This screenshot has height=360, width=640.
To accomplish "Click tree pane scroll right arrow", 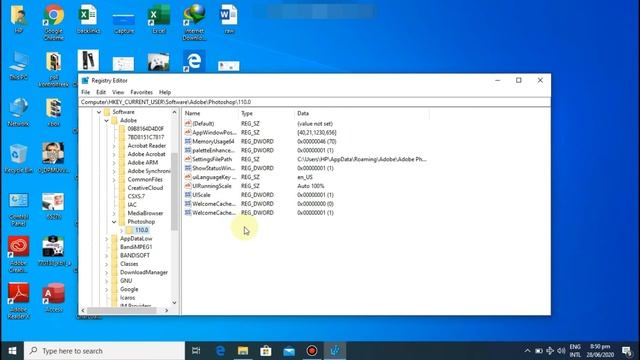I will [x=167, y=311].
